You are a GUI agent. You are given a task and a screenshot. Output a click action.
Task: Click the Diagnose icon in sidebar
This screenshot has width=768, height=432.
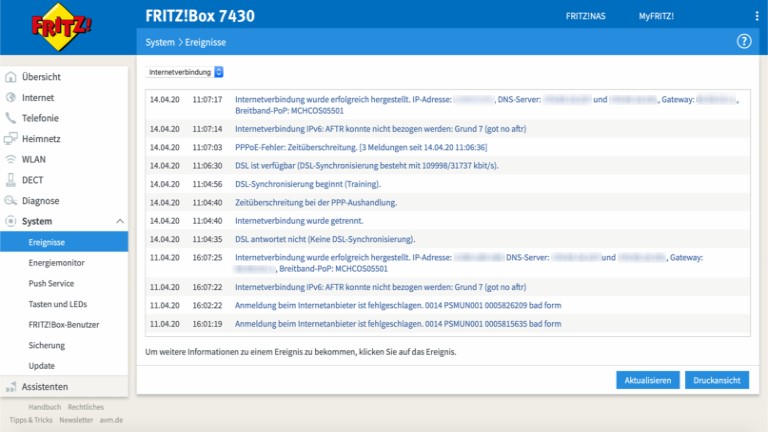(x=11, y=200)
